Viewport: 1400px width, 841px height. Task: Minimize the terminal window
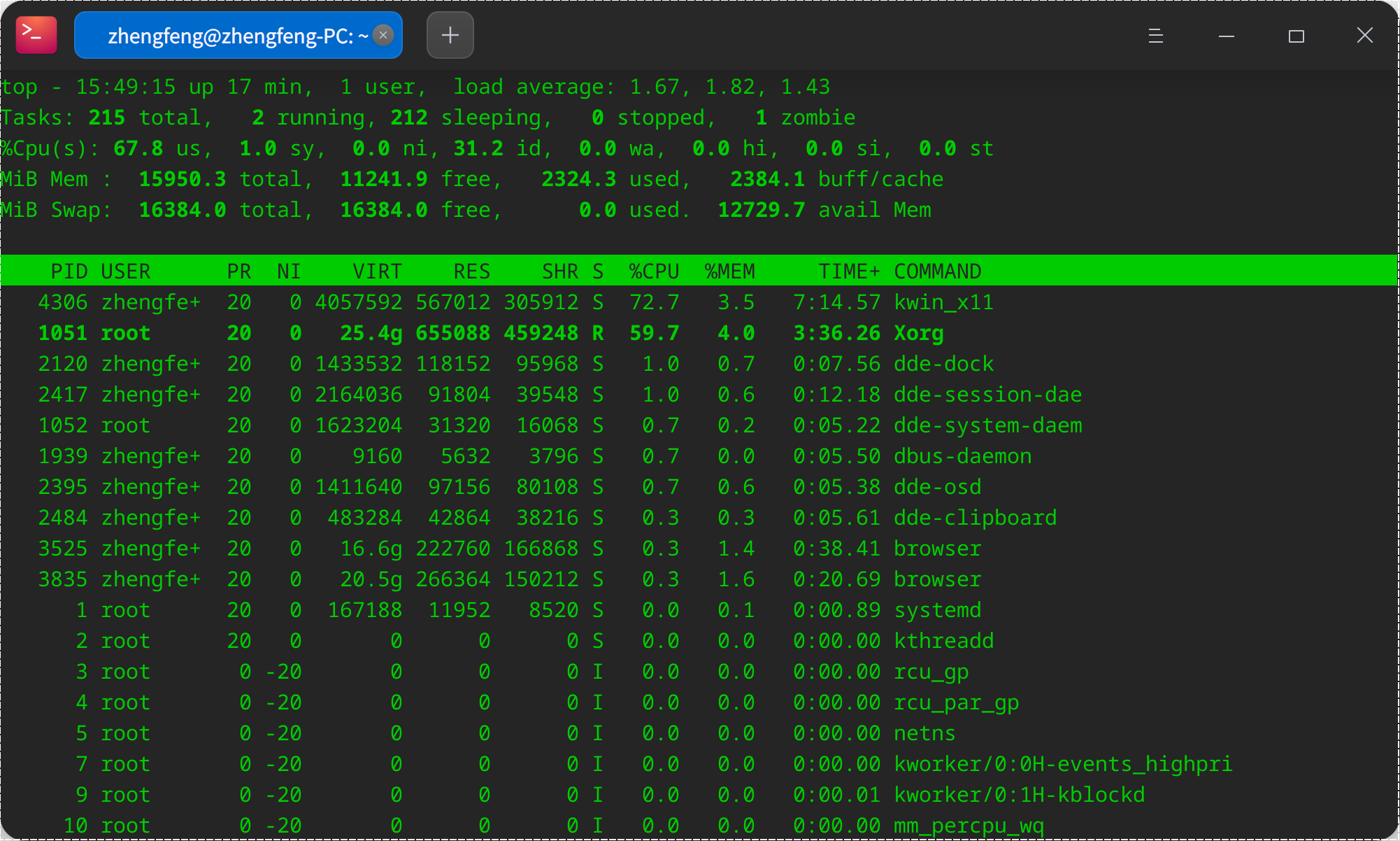(x=1226, y=36)
